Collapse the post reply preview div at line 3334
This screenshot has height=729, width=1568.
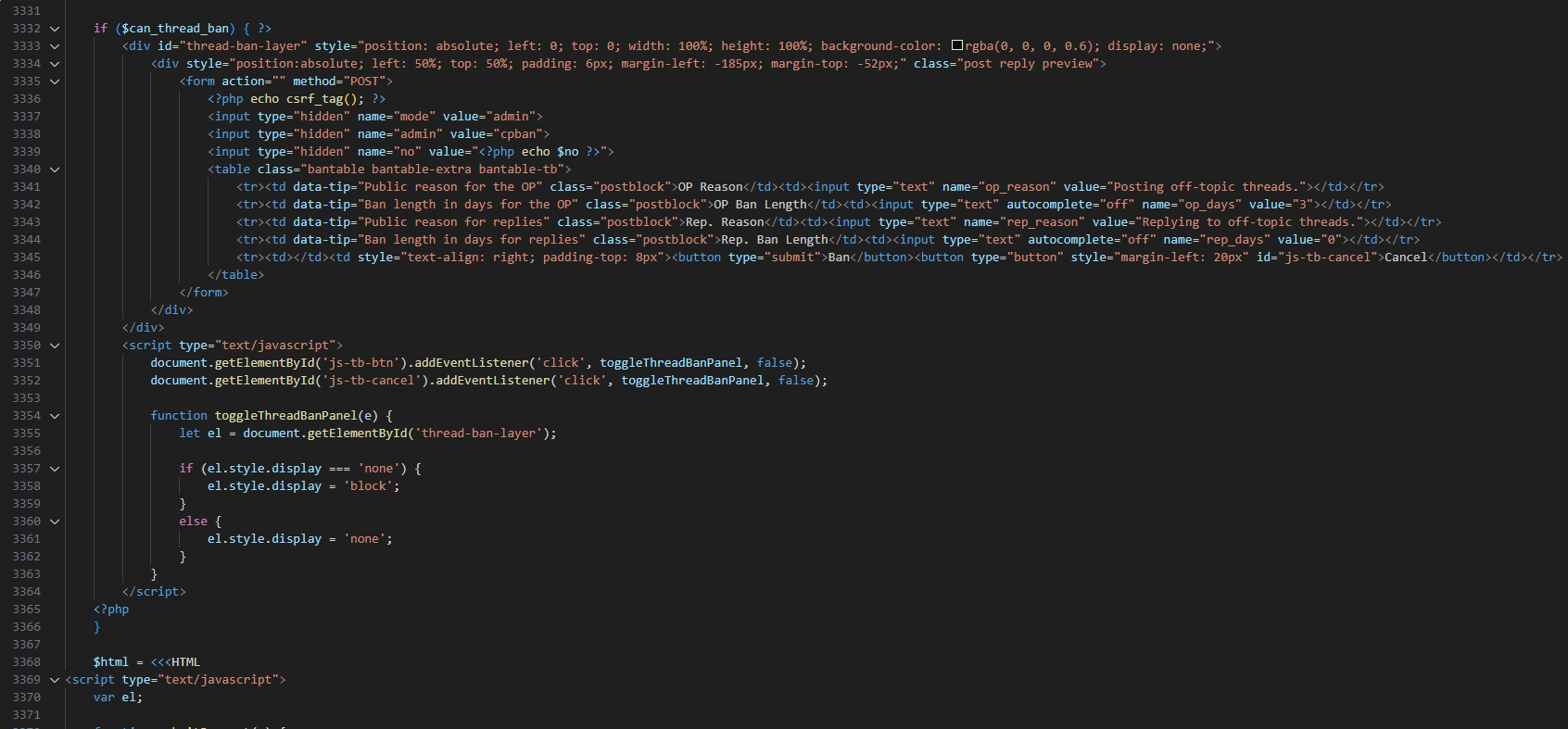55,64
